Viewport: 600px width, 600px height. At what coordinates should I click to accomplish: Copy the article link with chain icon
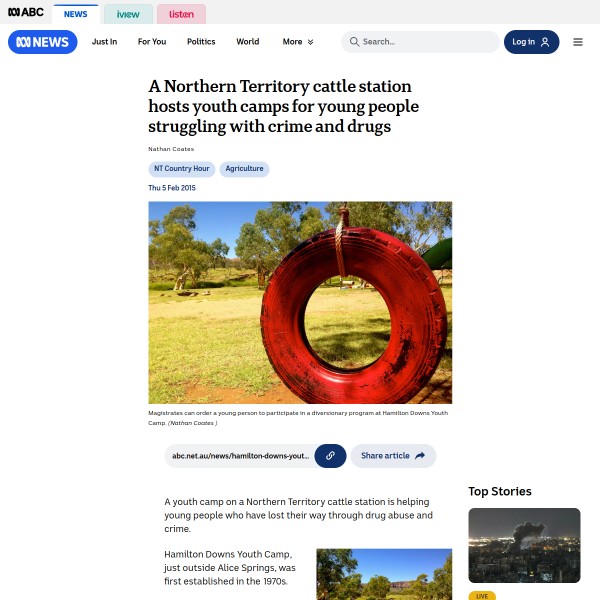tap(330, 456)
